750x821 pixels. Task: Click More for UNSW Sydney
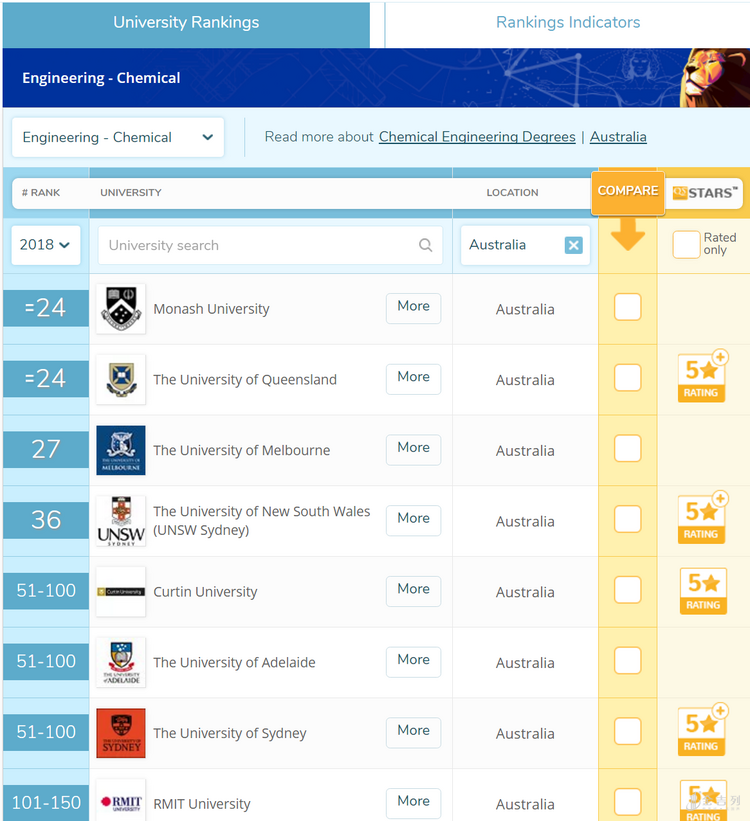(413, 520)
